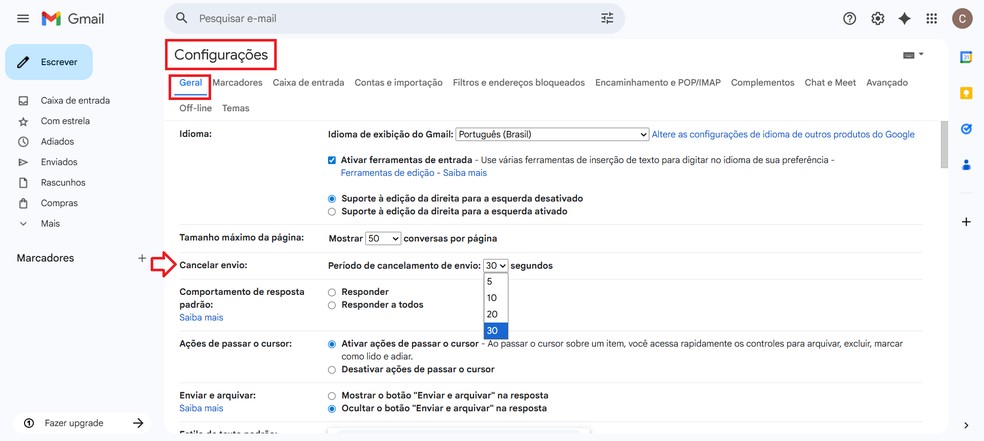Switch to Marcadores settings tab

pos(237,82)
